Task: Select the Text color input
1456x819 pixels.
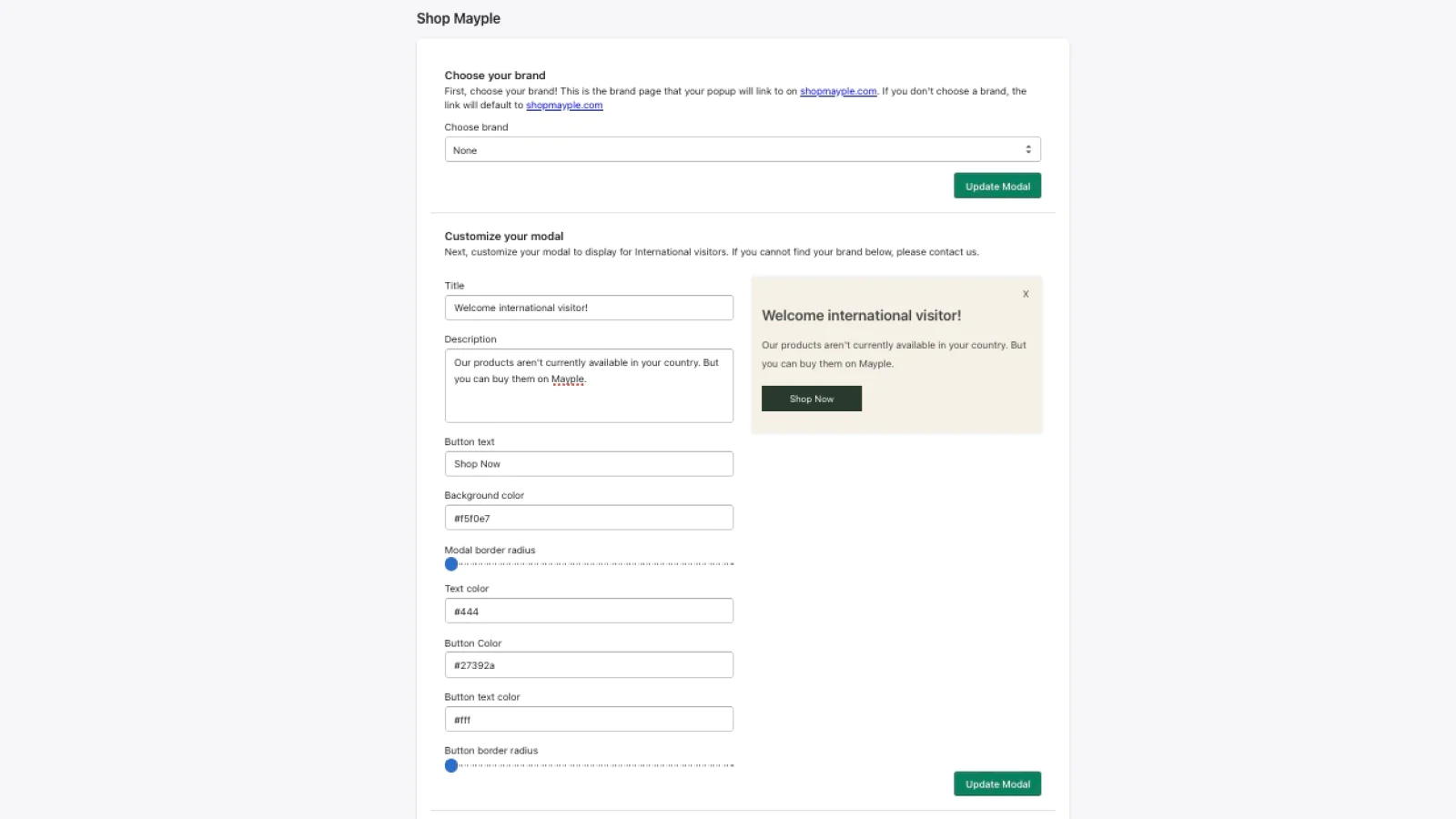Action: (x=589, y=612)
